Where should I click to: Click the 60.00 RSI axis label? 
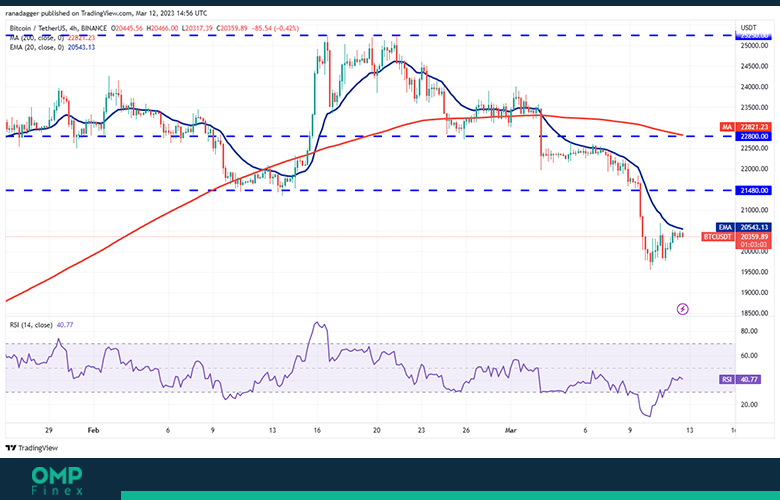coord(749,356)
